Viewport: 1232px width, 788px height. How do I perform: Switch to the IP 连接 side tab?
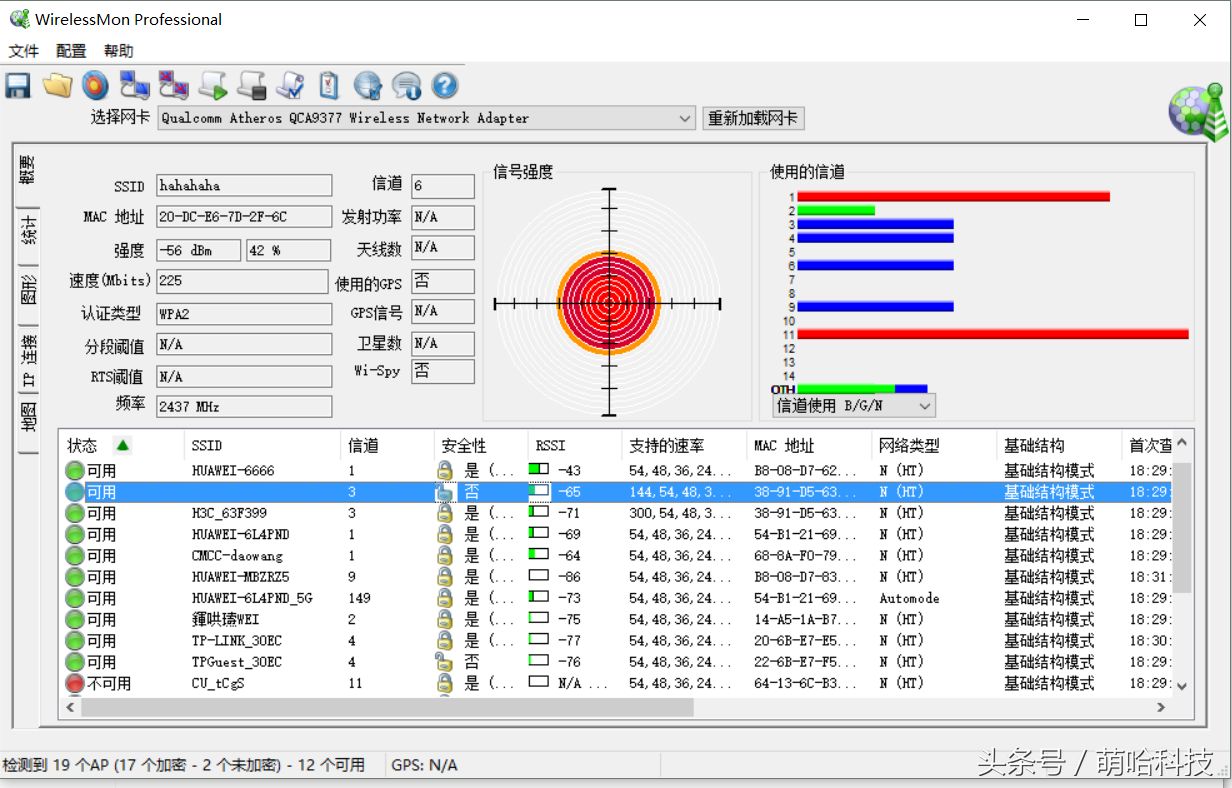pos(28,361)
